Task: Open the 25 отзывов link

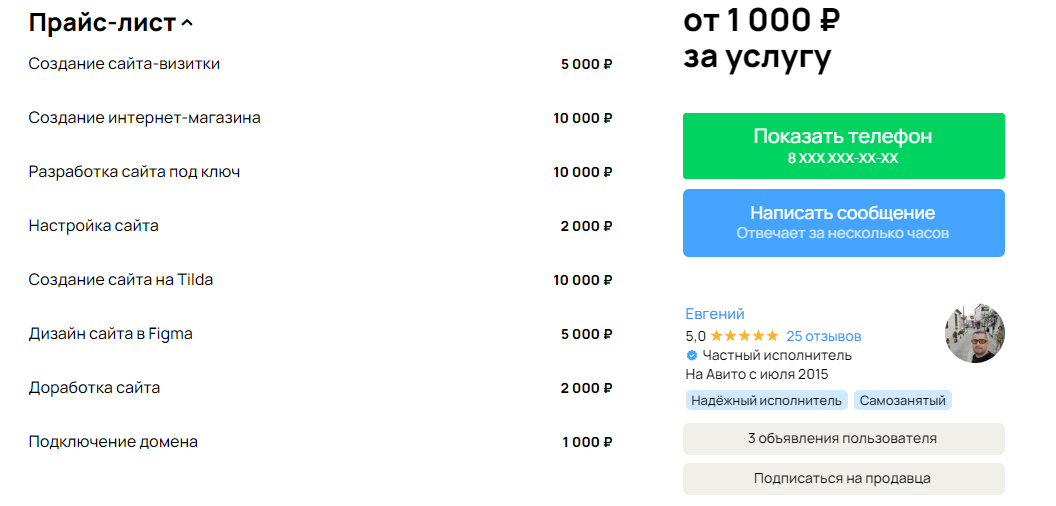Action: click(824, 336)
